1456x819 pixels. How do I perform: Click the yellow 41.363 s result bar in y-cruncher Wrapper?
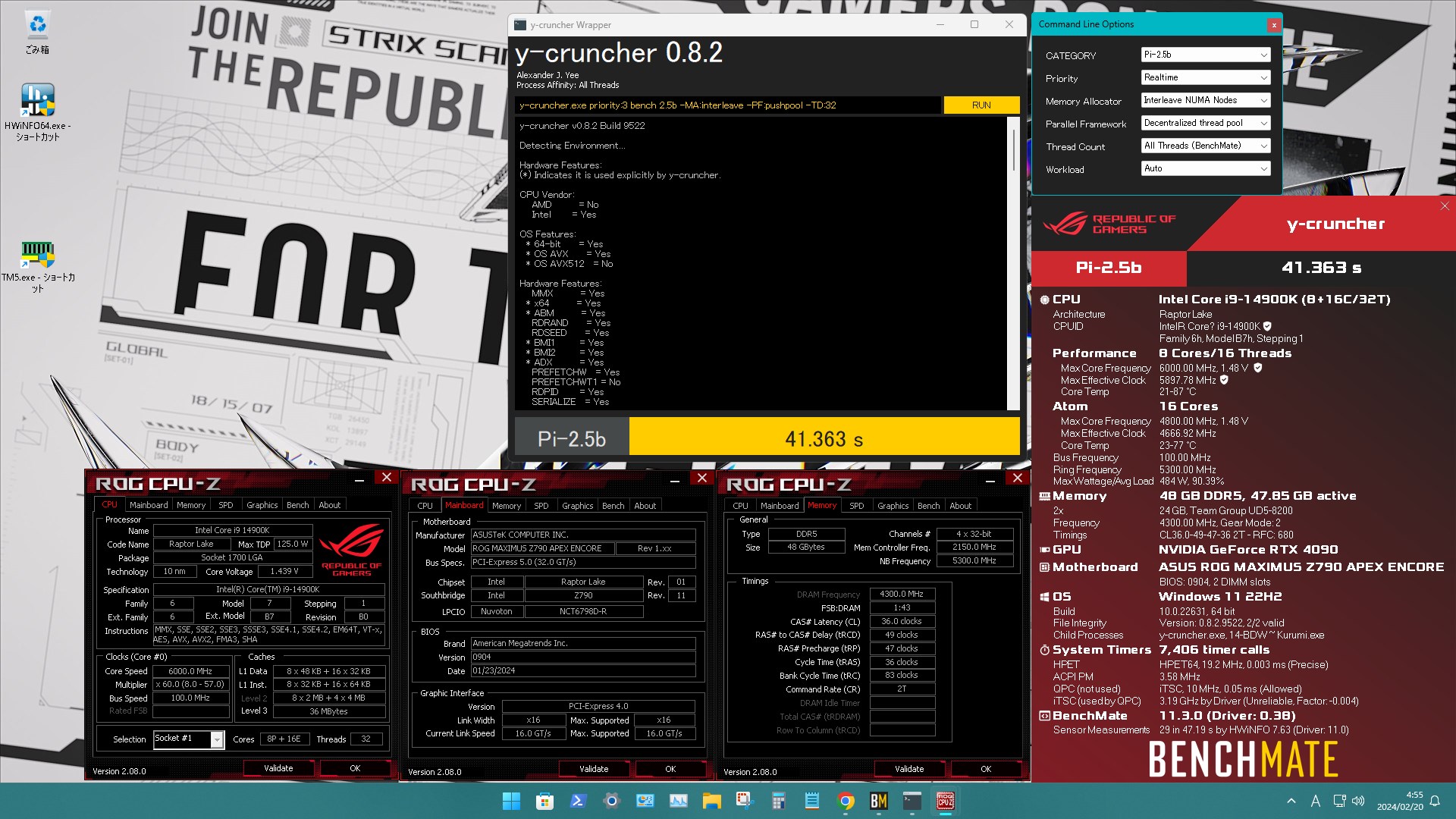coord(824,437)
